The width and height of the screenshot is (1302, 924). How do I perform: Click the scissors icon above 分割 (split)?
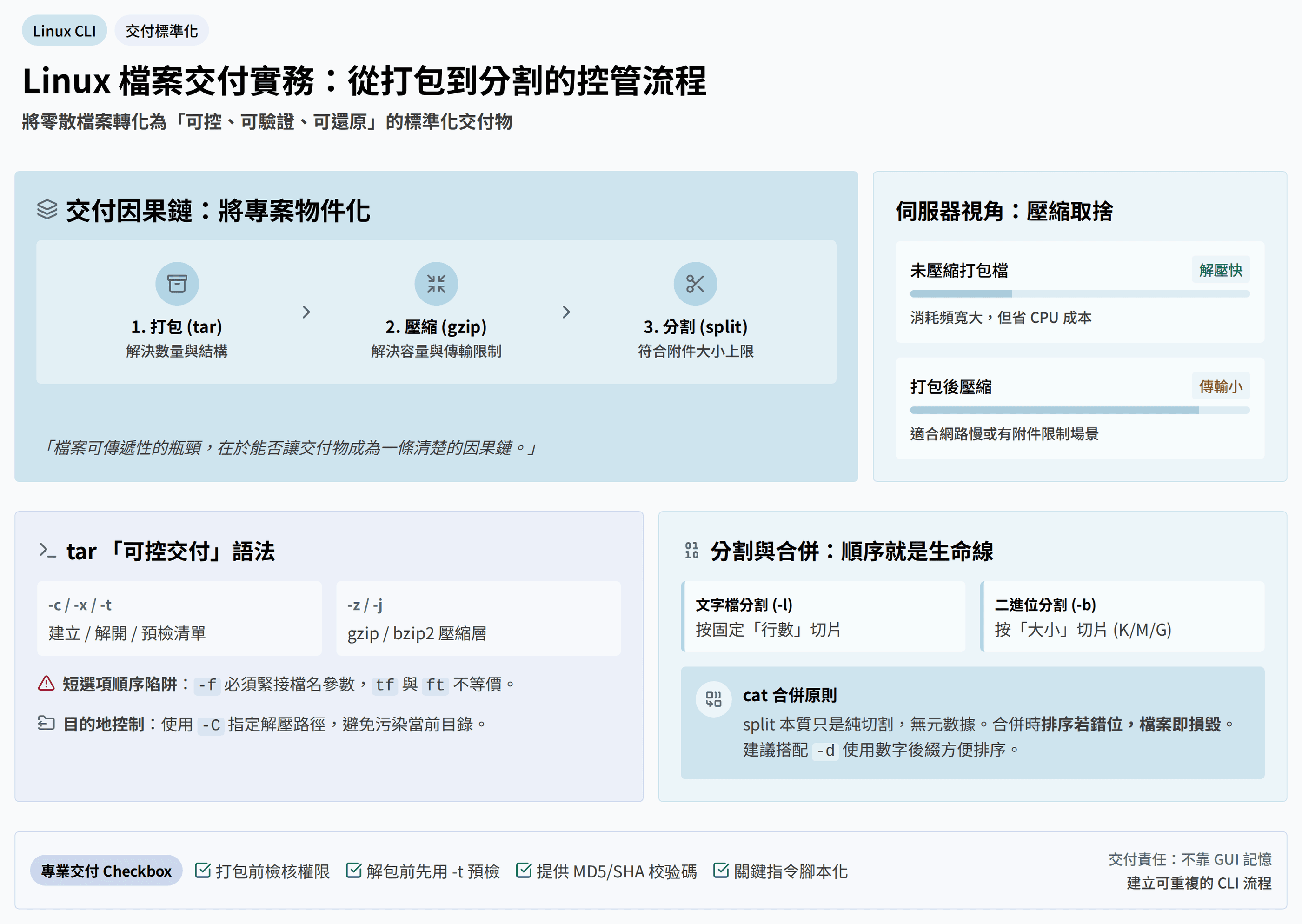(x=695, y=283)
